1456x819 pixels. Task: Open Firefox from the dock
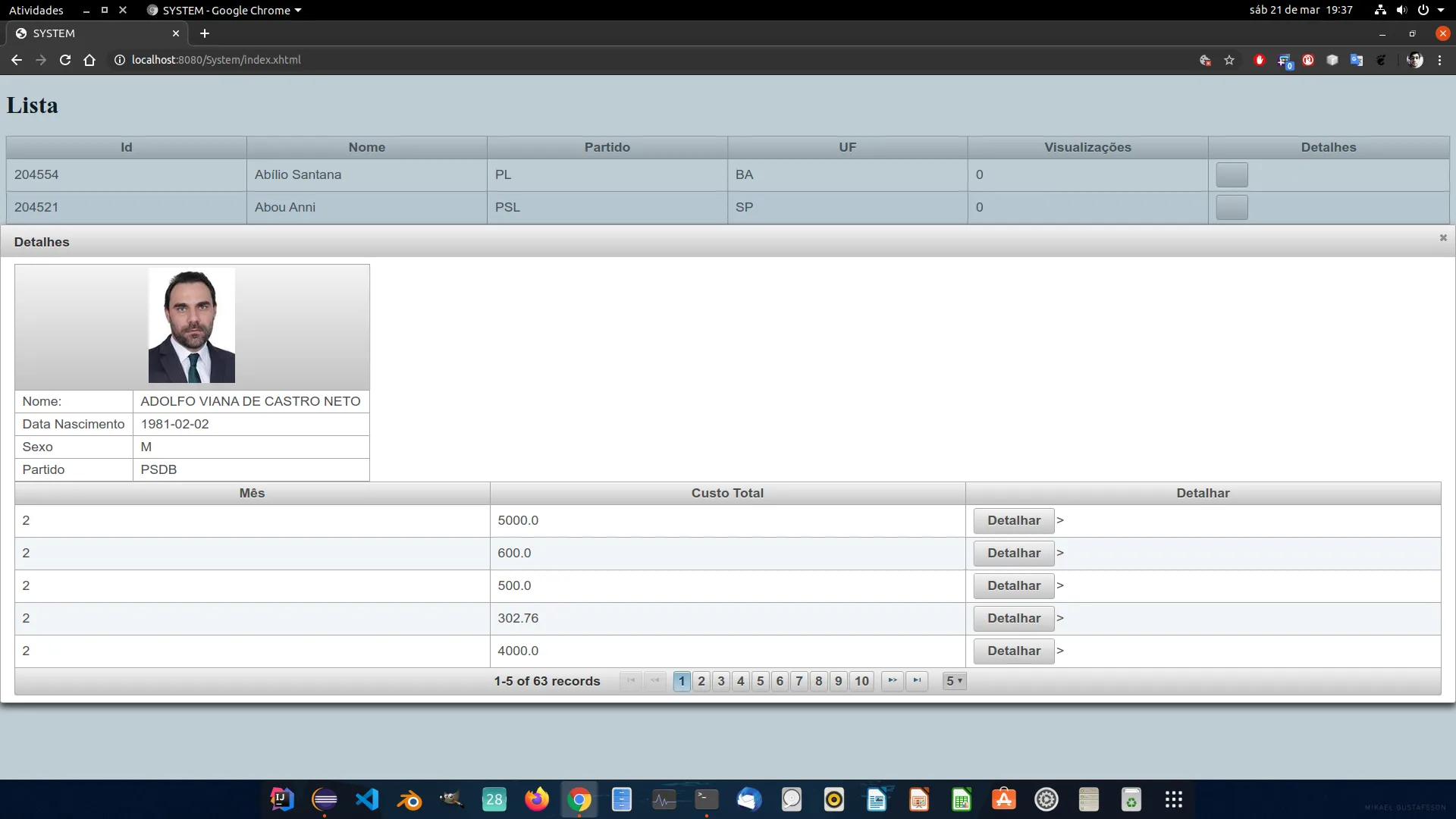point(537,799)
